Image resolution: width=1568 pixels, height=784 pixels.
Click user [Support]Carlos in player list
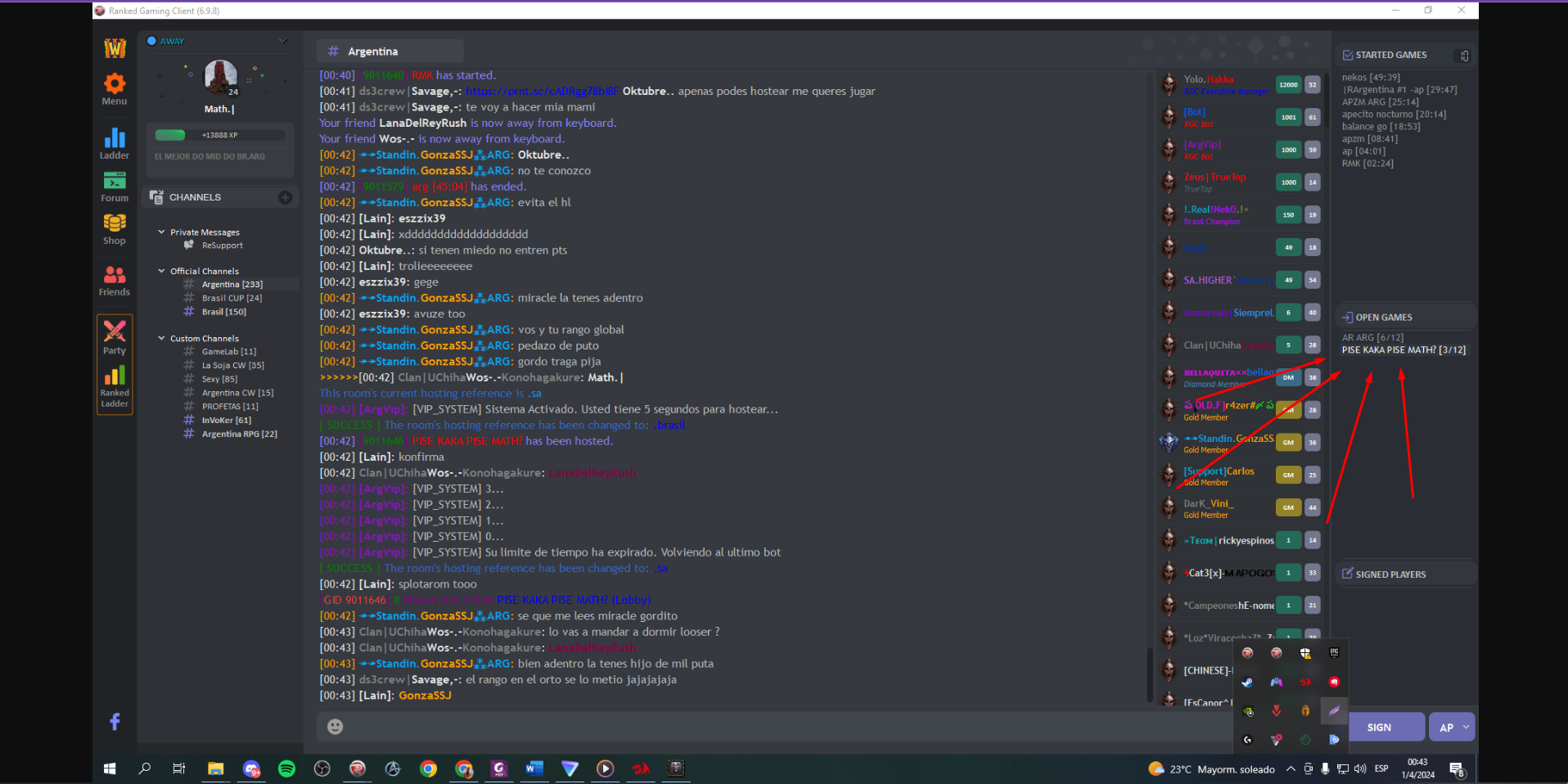[x=1219, y=471]
